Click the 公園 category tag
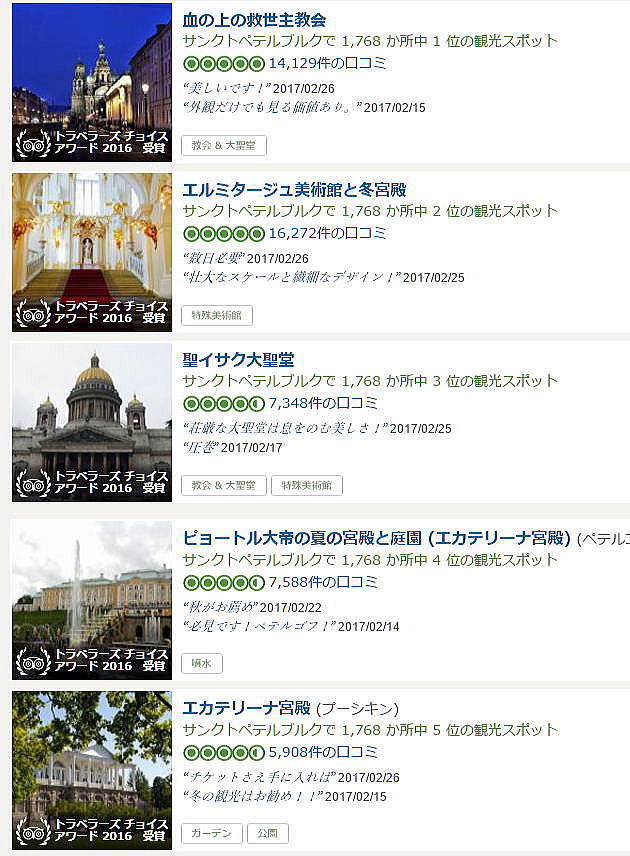 click(x=268, y=833)
